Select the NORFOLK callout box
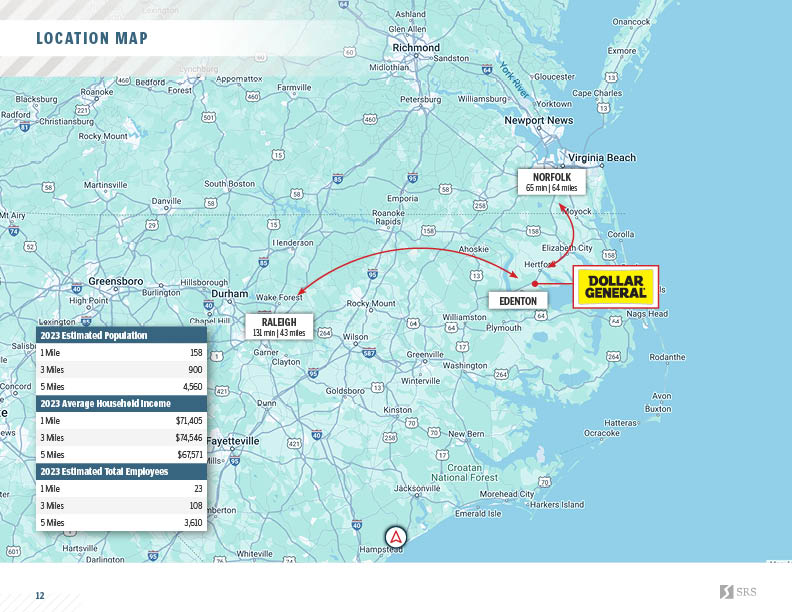The image size is (792, 612). pyautogui.click(x=552, y=182)
